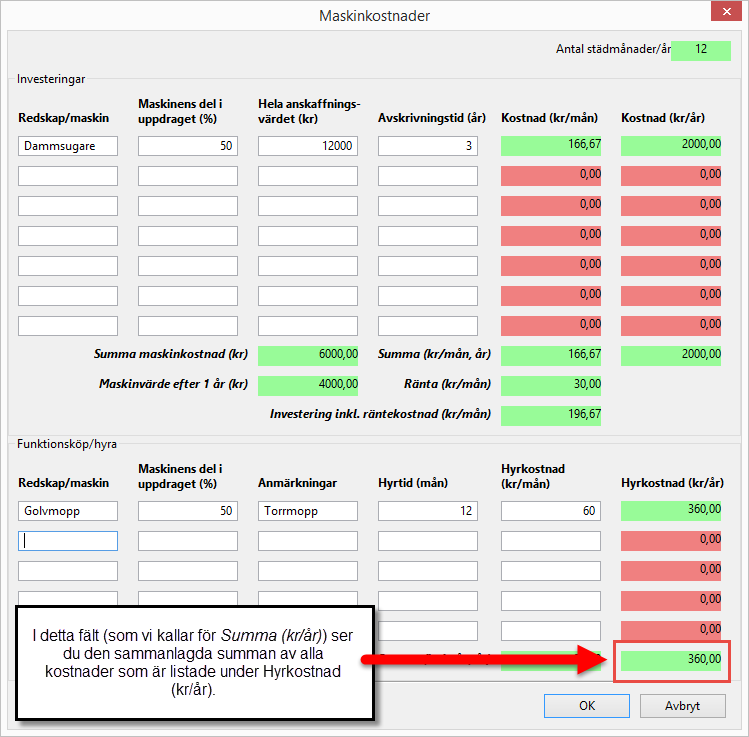This screenshot has height=737, width=749.
Task: Click the Kostnad (kr/år) cell showing 2000,00 for Dammsugare
Action: coord(671,146)
